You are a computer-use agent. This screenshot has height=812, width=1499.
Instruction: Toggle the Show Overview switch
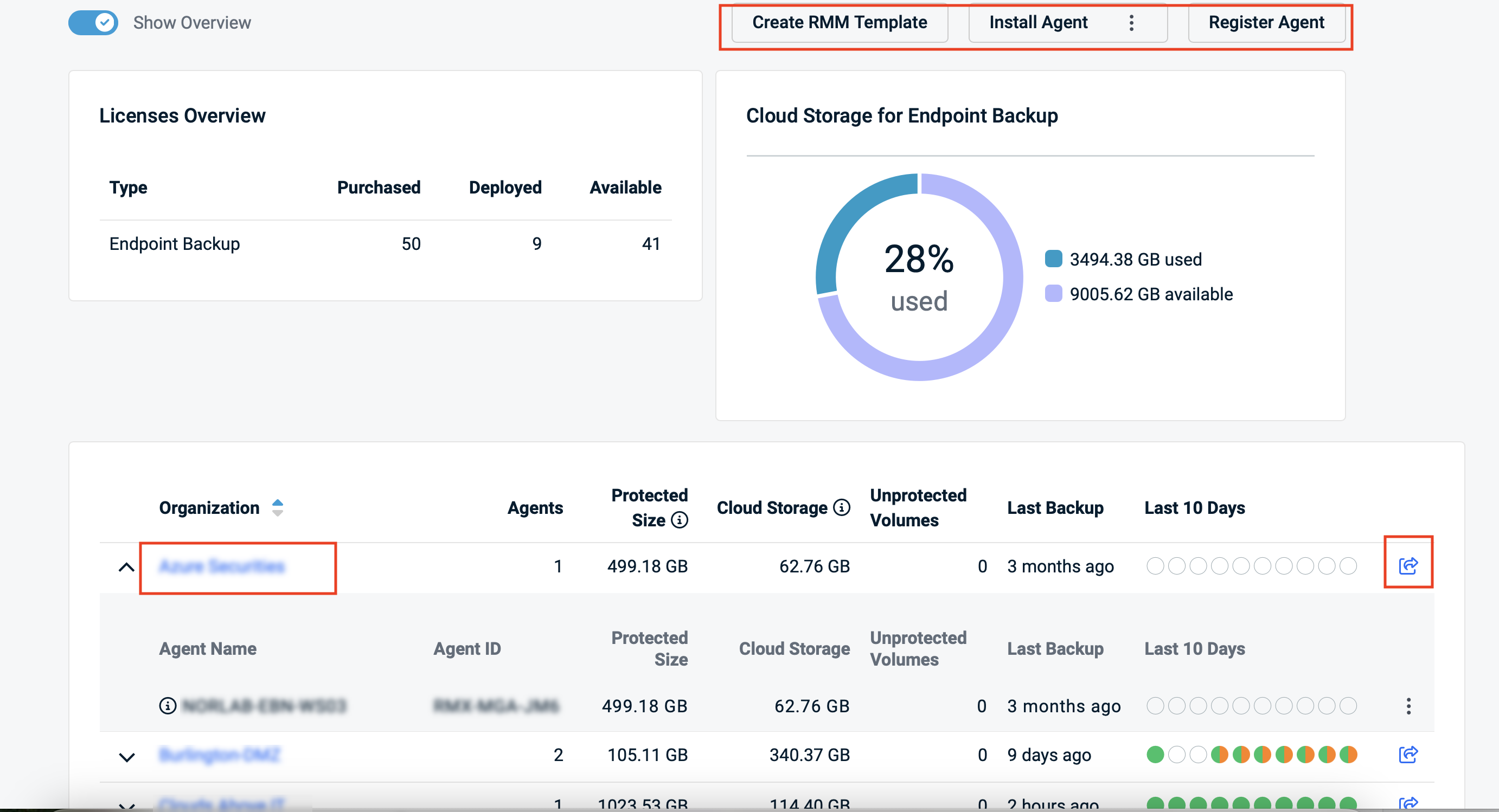pos(93,23)
